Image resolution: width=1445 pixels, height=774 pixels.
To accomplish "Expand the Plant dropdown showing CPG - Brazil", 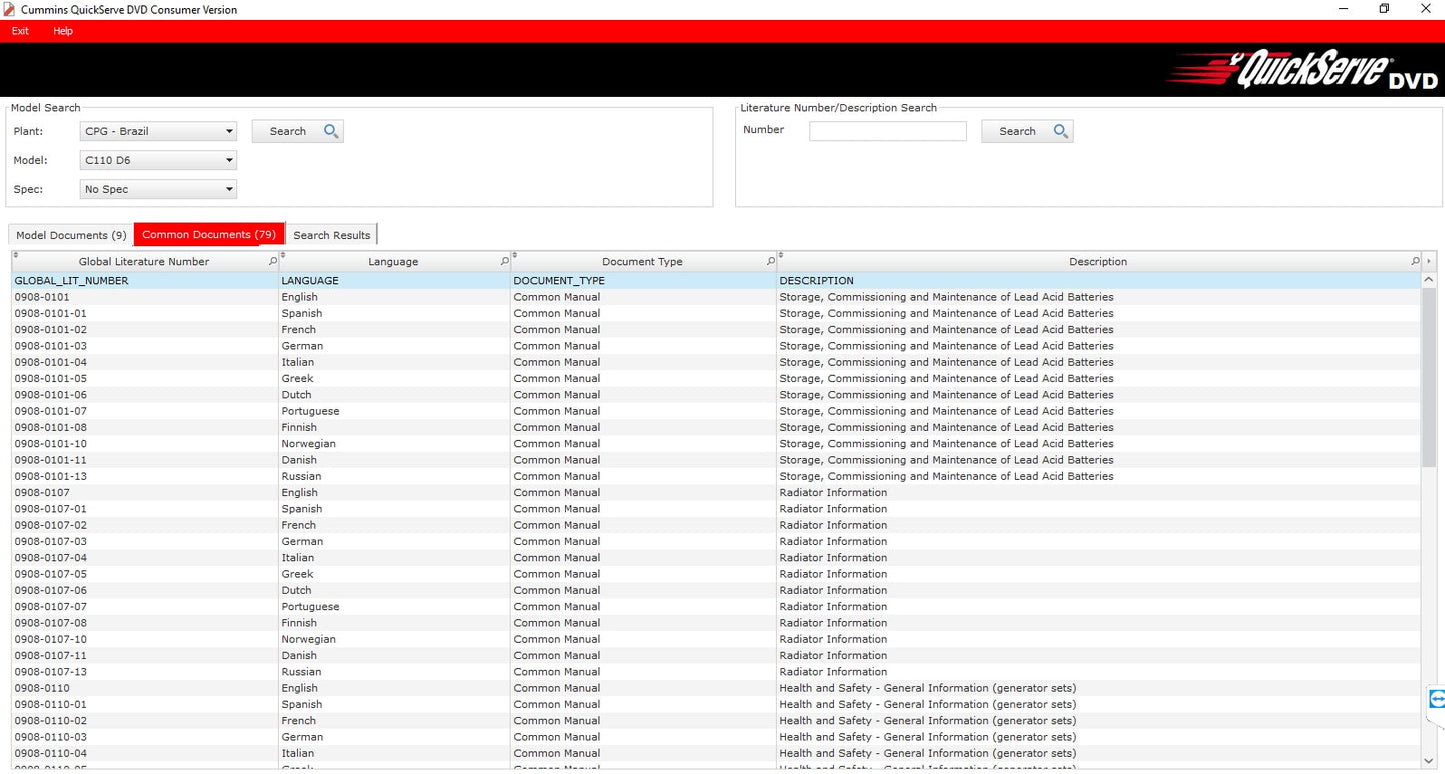I will click(x=229, y=132).
